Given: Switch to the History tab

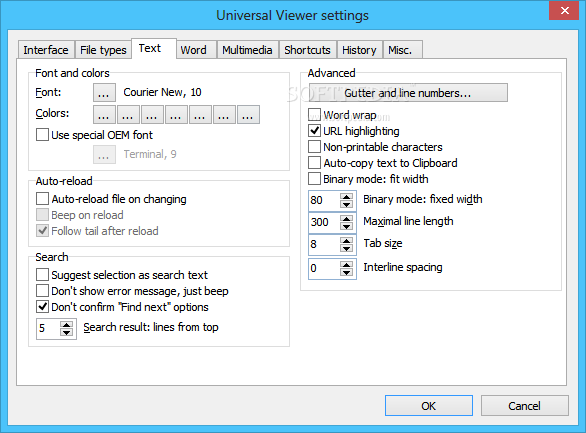Looking at the screenshot, I should click(x=360, y=50).
